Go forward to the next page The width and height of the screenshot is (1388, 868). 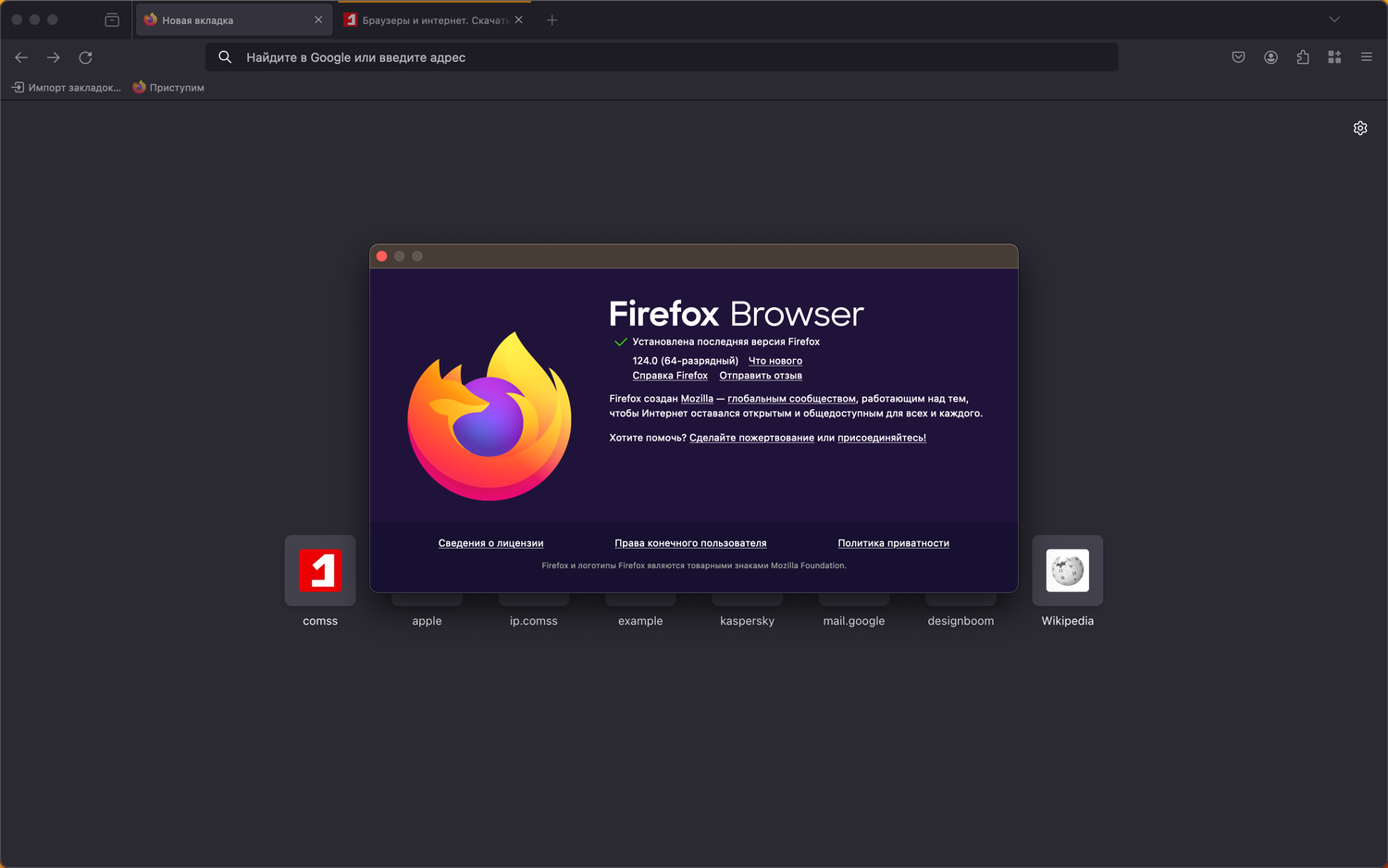[54, 57]
